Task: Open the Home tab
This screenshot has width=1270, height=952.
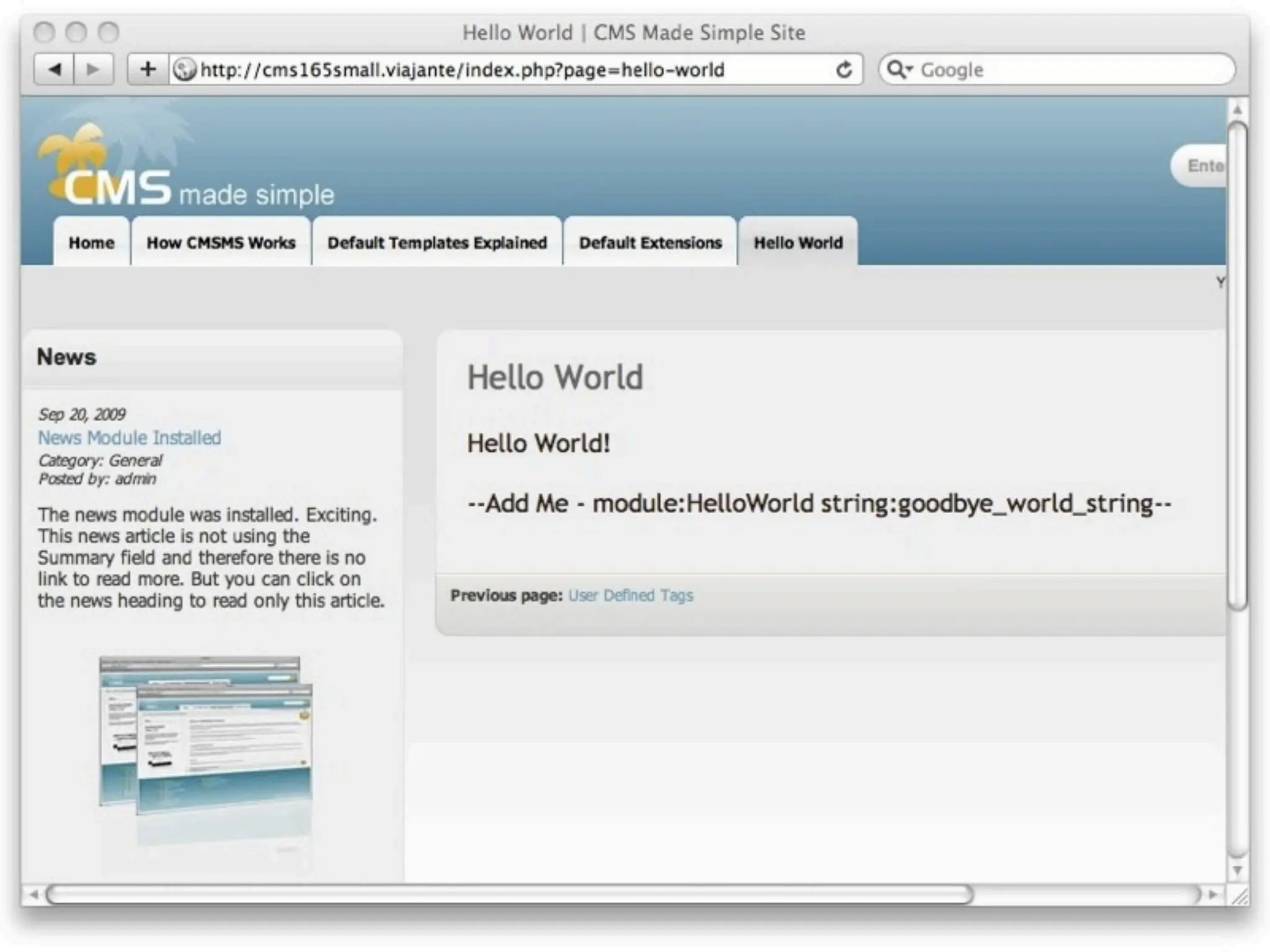Action: tap(92, 242)
